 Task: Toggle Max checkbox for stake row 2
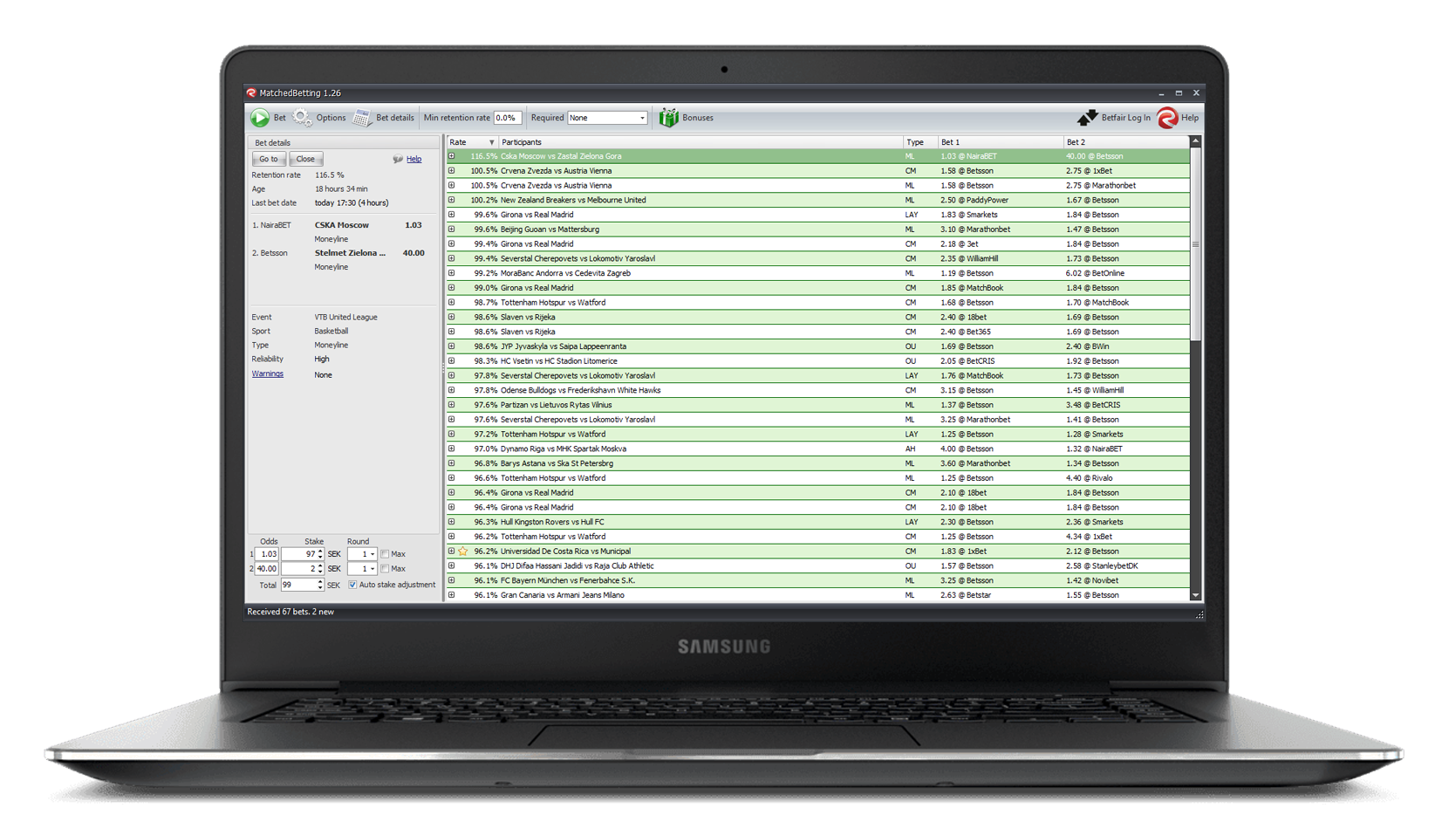coord(385,569)
